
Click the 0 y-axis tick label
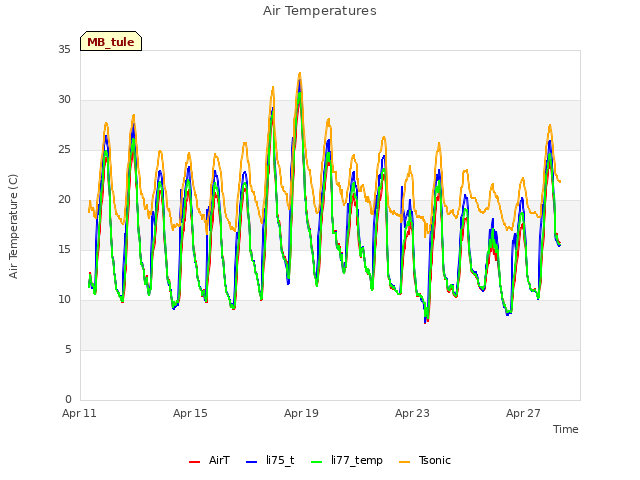[x=68, y=400]
